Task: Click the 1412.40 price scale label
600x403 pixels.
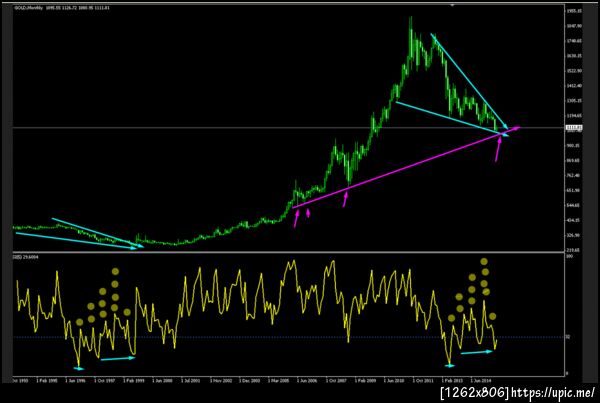Action: tap(575, 86)
